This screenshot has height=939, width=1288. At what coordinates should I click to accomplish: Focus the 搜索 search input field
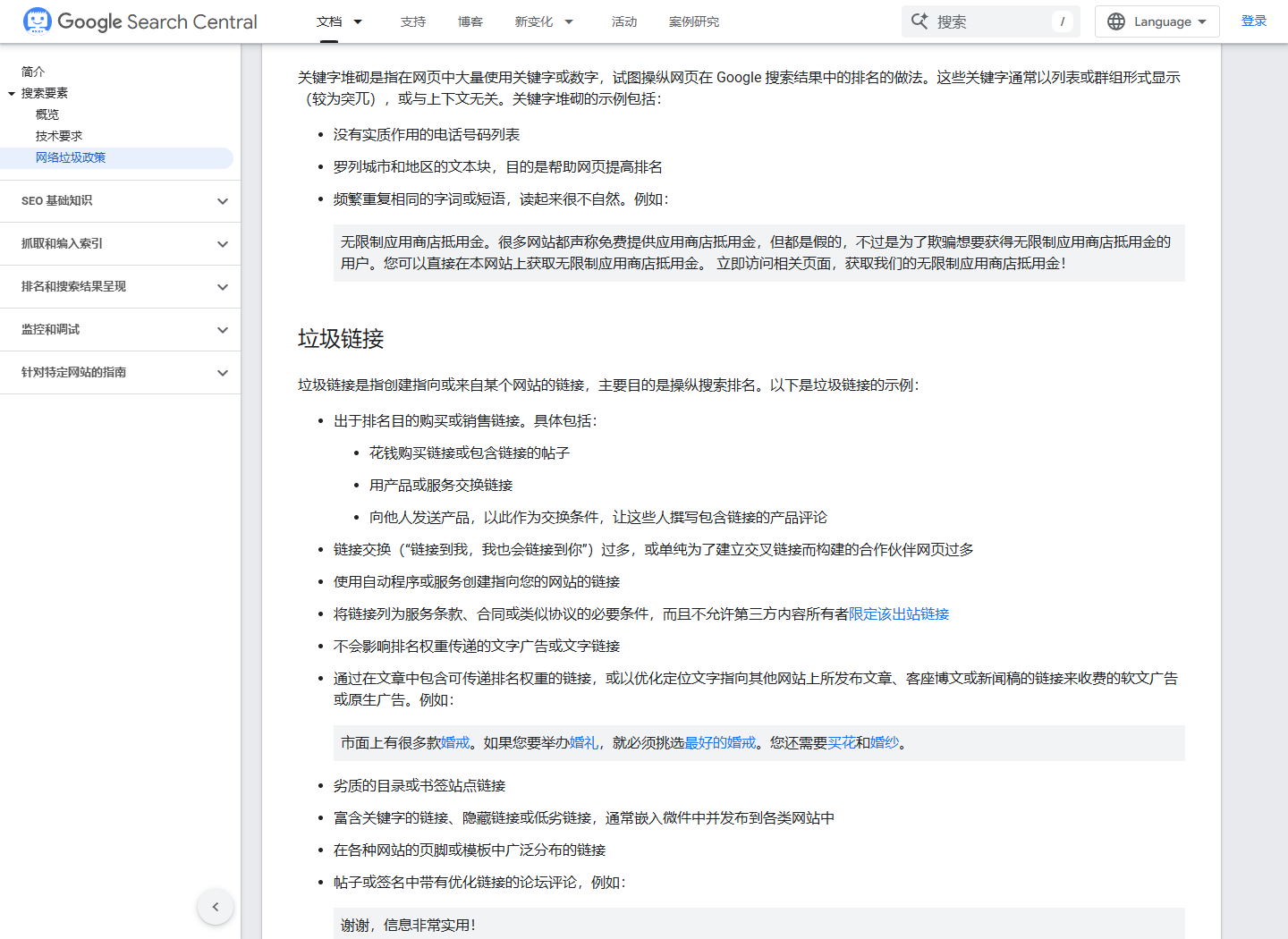[991, 21]
